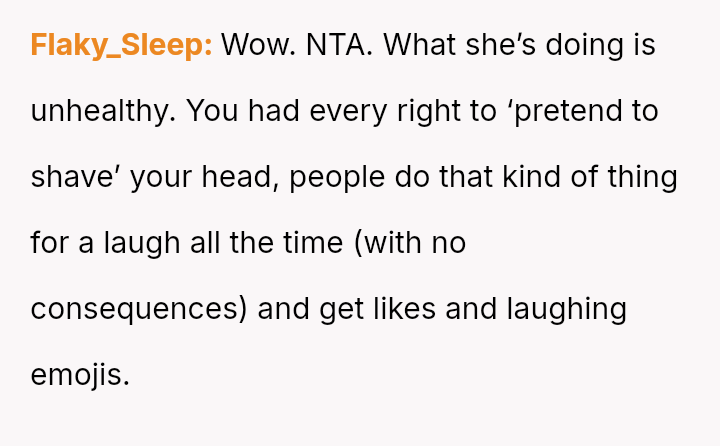Click the Flaky_Sleep username
The image size is (720, 446).
pyautogui.click(x=121, y=46)
